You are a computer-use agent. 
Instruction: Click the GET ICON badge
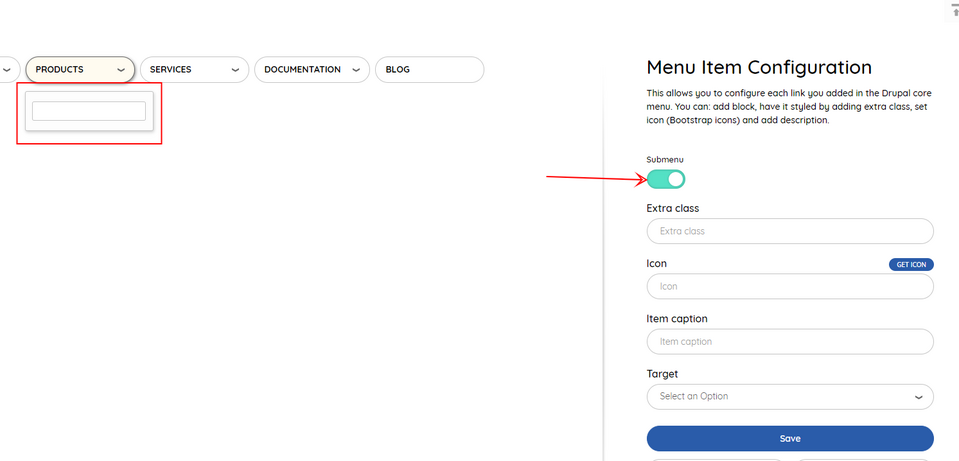pyautogui.click(x=911, y=264)
